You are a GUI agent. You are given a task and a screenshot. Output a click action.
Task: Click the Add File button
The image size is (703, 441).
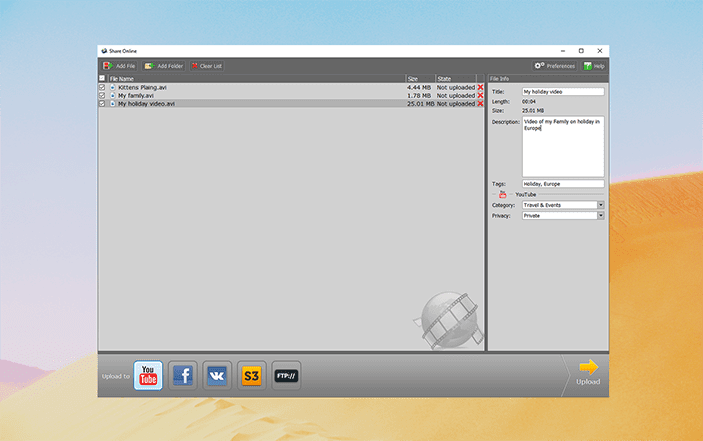point(119,66)
